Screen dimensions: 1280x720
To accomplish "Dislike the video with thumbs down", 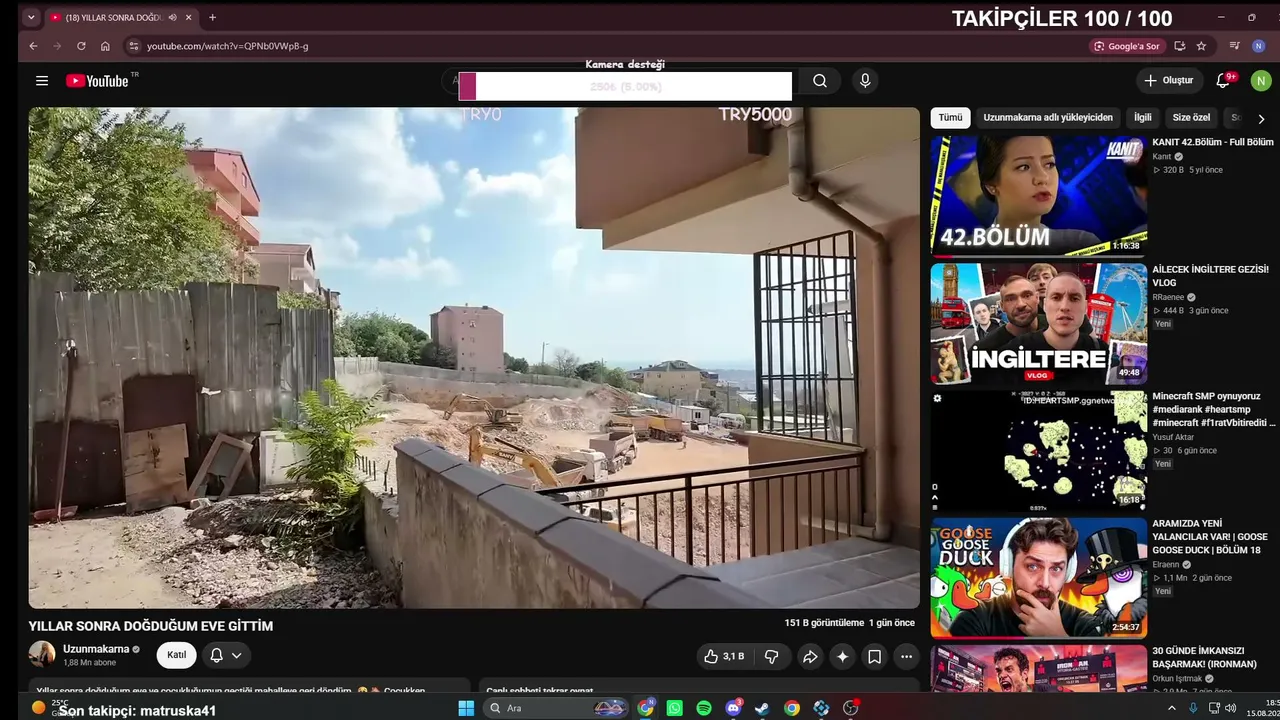I will tap(772, 656).
